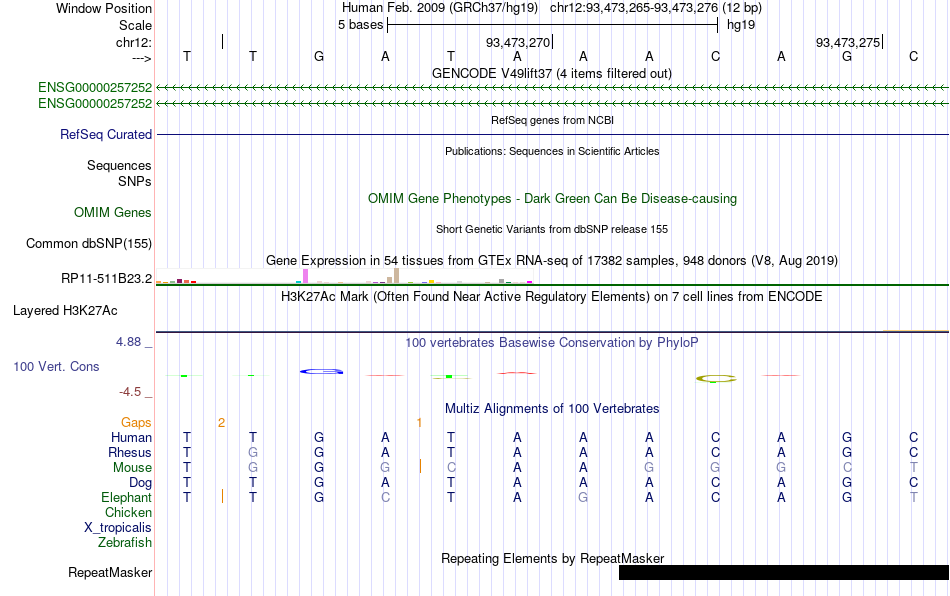Click the GTEx tissue expression bar chart
The width and height of the screenshot is (950, 596).
344,276
